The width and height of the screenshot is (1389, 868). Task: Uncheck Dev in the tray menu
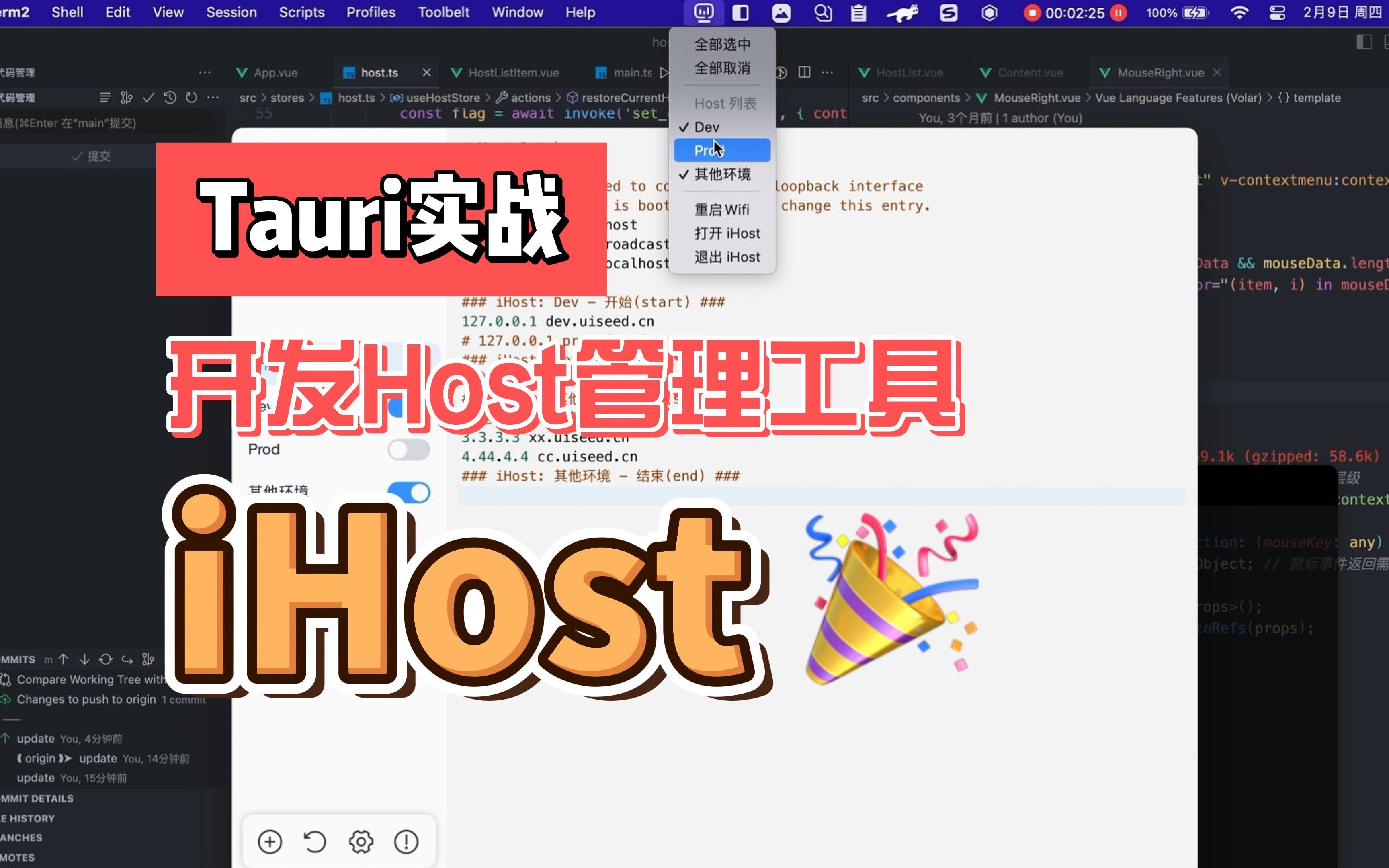722,127
